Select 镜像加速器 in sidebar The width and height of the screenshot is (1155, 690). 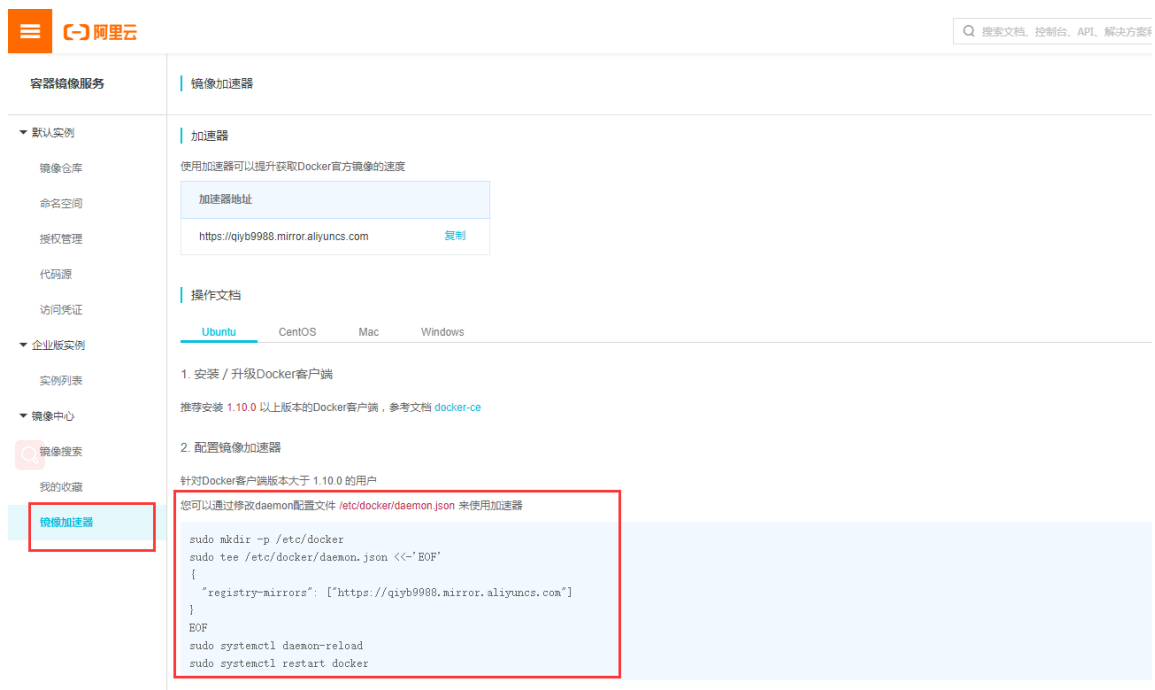click(66, 522)
